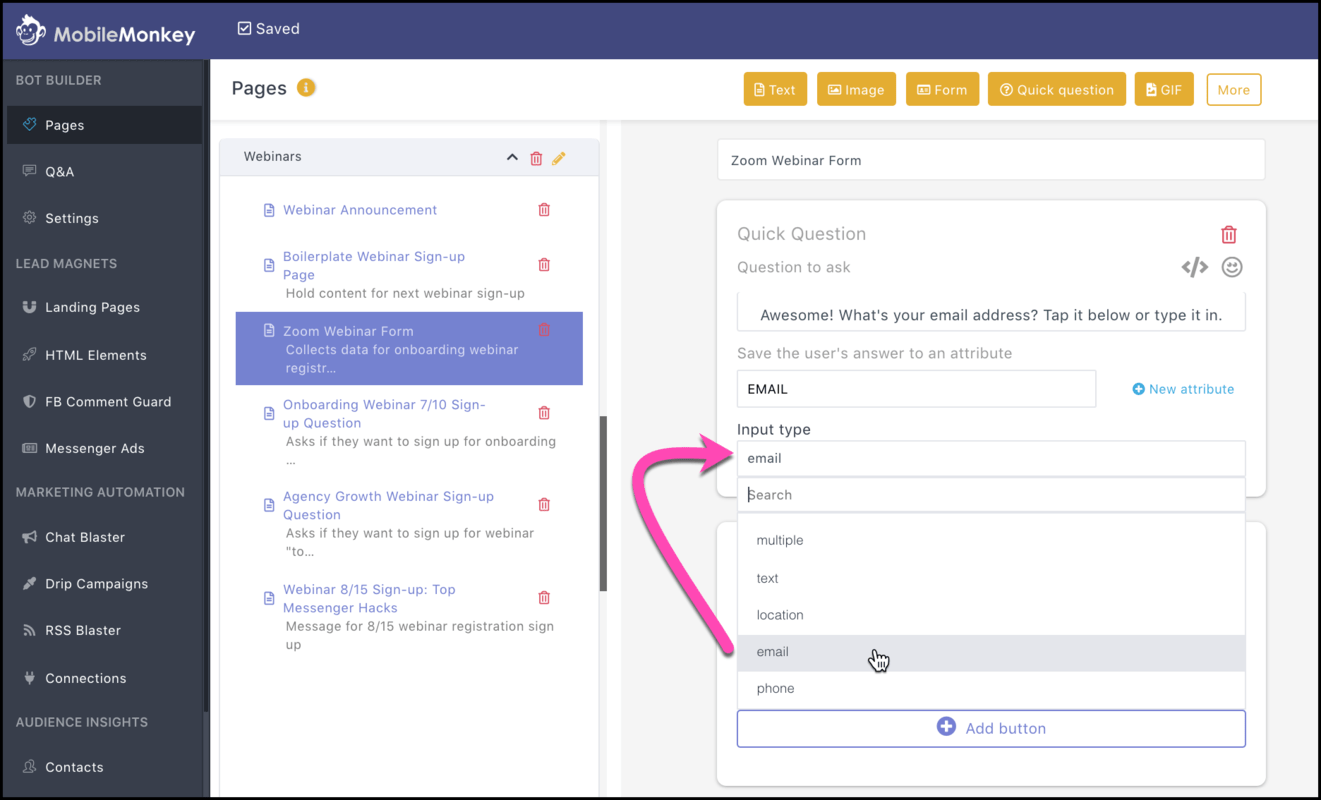Click Webinar 8/15 document icon
The height and width of the screenshot is (800, 1321).
[x=269, y=598]
